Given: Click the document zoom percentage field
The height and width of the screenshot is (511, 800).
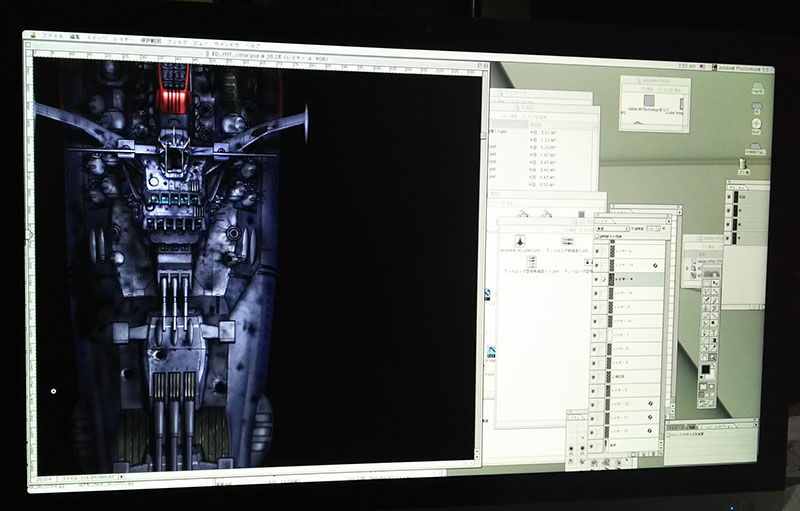Looking at the screenshot, I should (43, 479).
